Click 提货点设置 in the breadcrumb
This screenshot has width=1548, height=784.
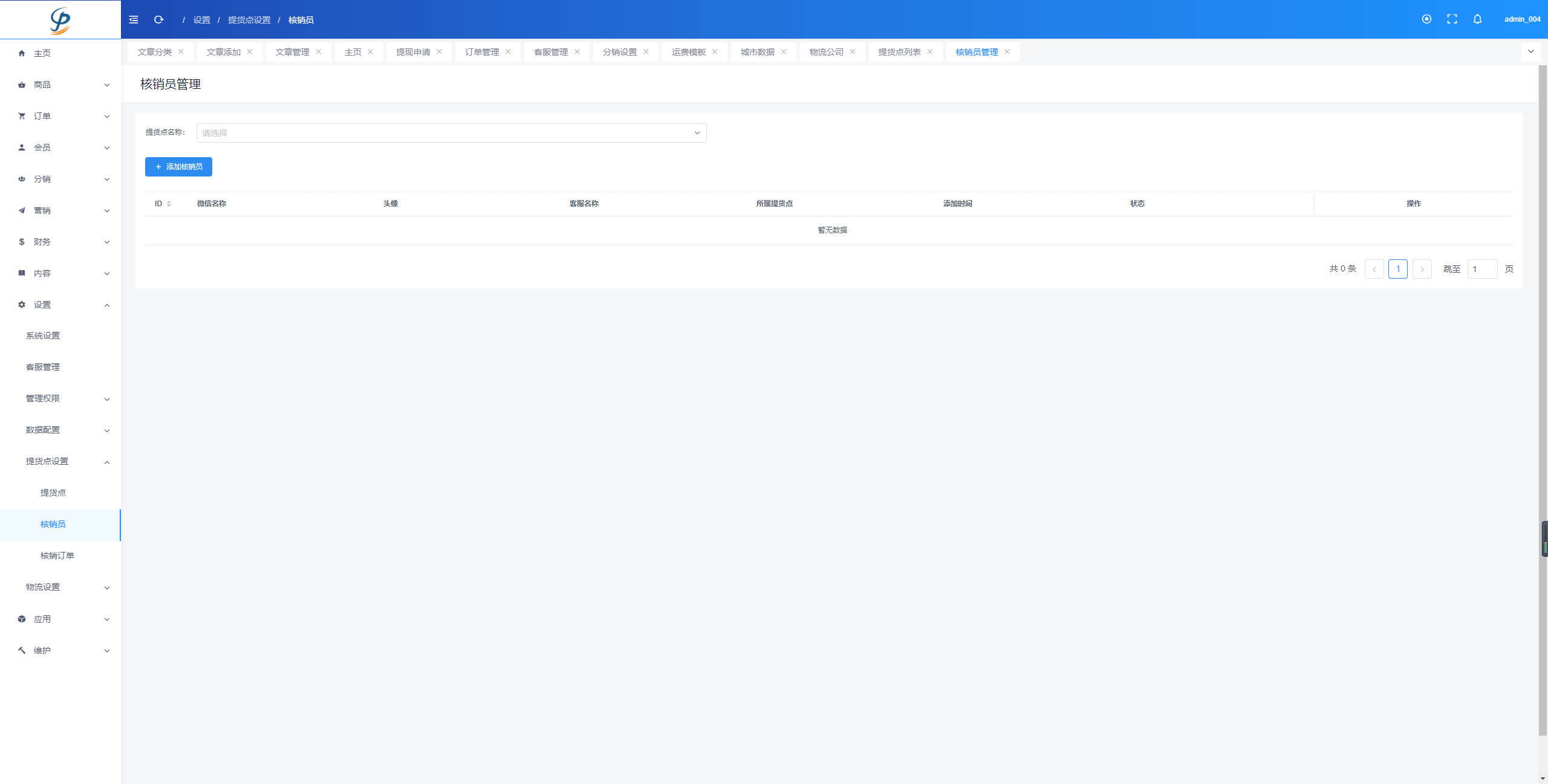pos(249,20)
